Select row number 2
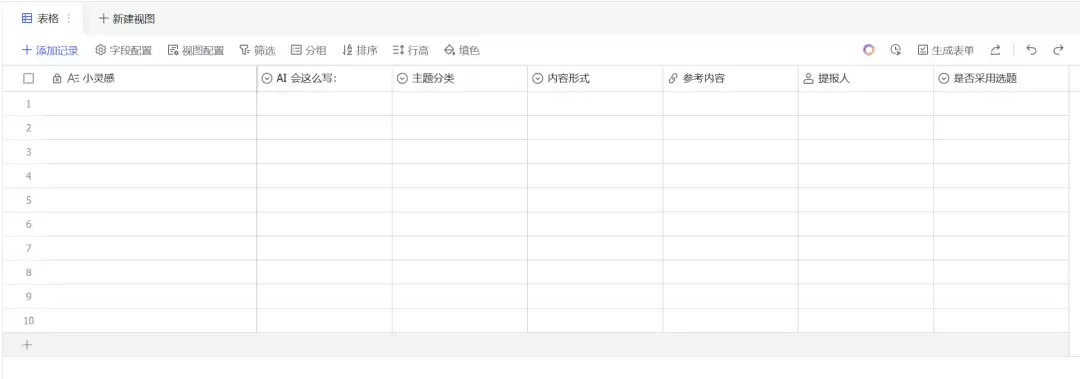 pos(28,127)
